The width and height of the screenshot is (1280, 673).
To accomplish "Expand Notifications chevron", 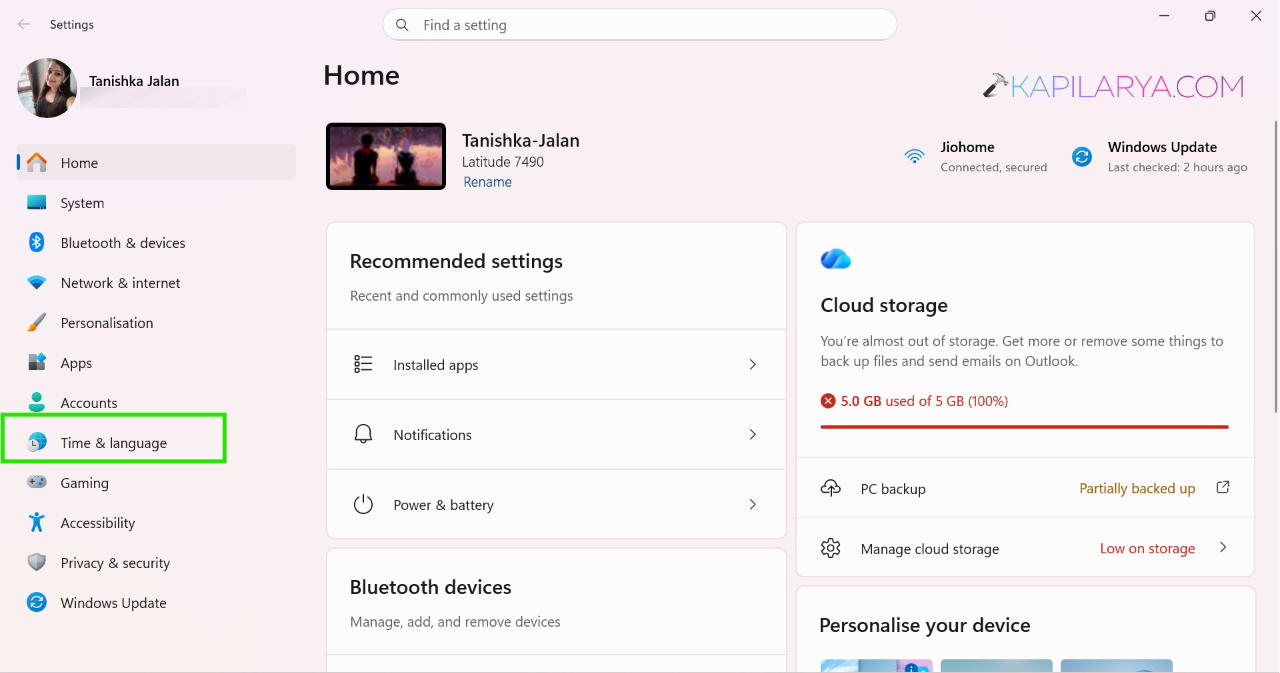I will pyautogui.click(x=753, y=434).
